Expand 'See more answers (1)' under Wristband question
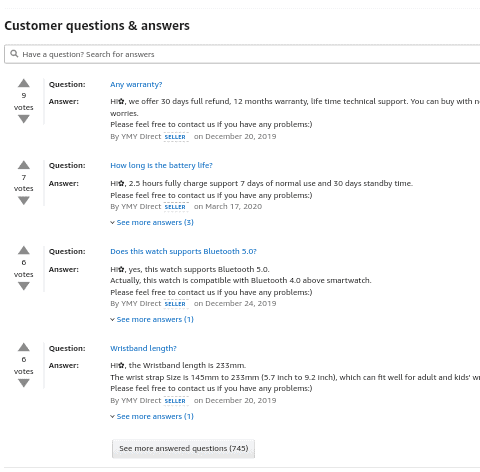 tap(152, 416)
